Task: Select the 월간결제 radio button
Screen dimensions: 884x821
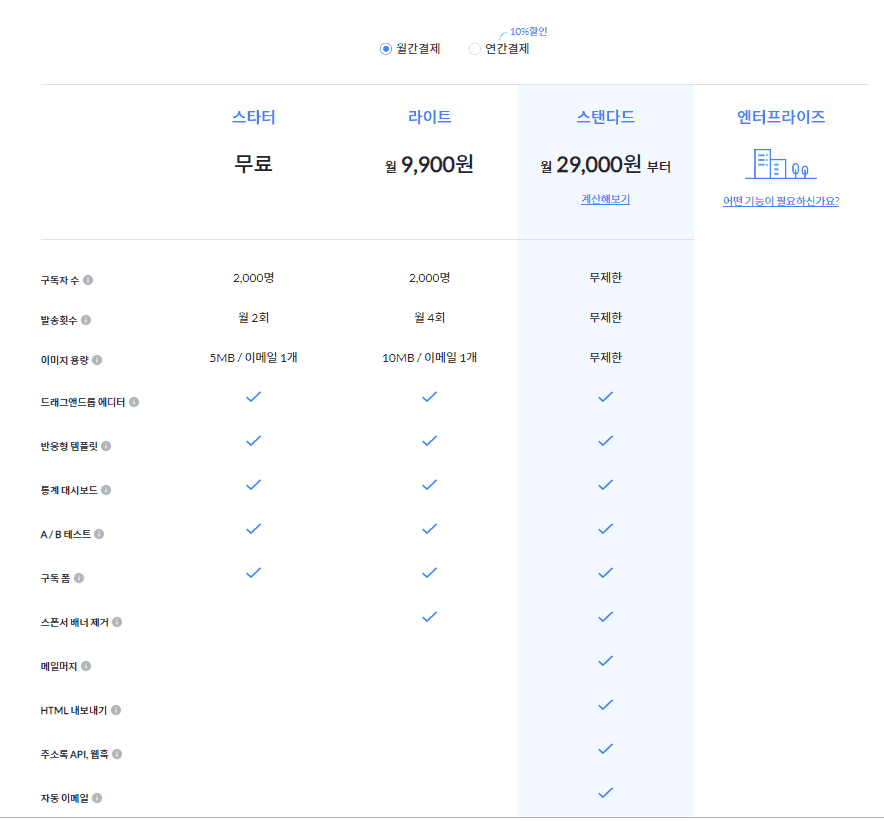Action: pos(386,49)
